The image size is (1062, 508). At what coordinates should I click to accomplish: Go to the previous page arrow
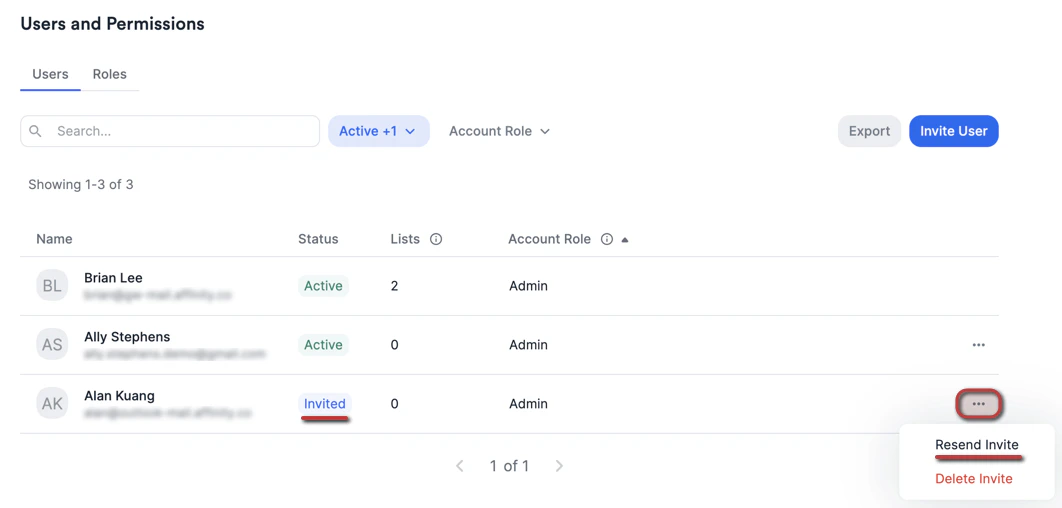click(460, 466)
